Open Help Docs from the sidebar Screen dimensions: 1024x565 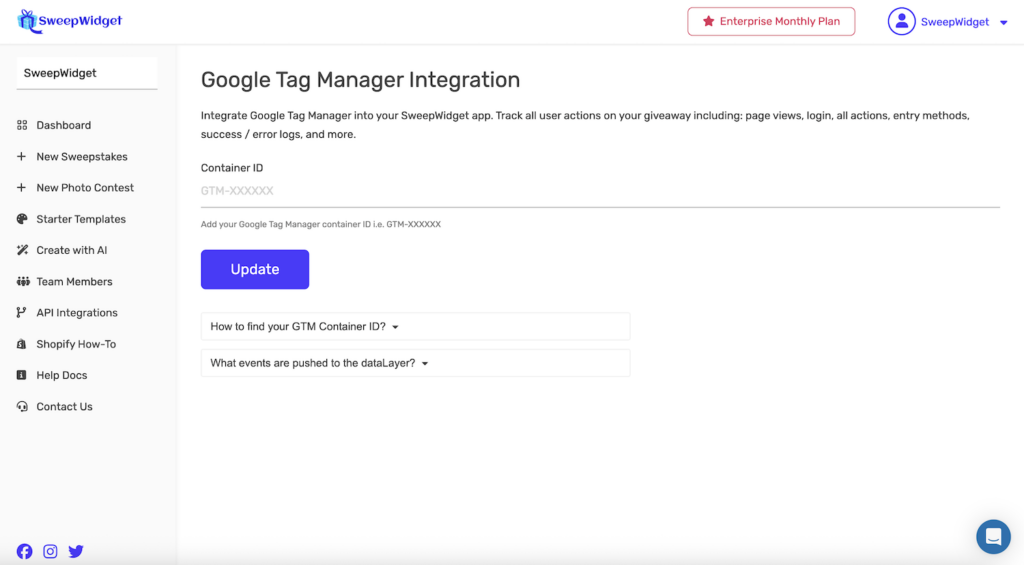point(61,375)
